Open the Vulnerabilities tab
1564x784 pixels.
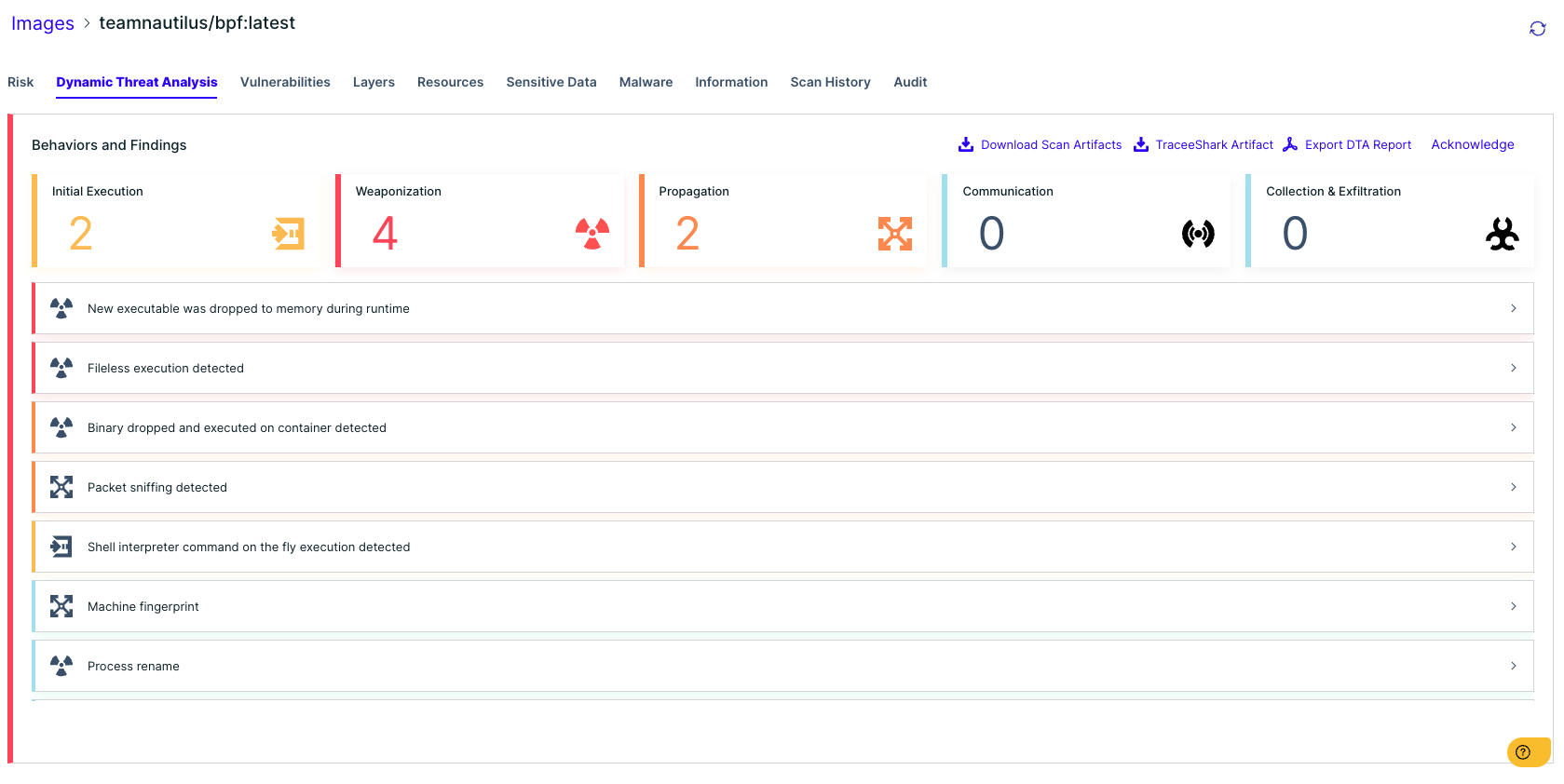[285, 82]
